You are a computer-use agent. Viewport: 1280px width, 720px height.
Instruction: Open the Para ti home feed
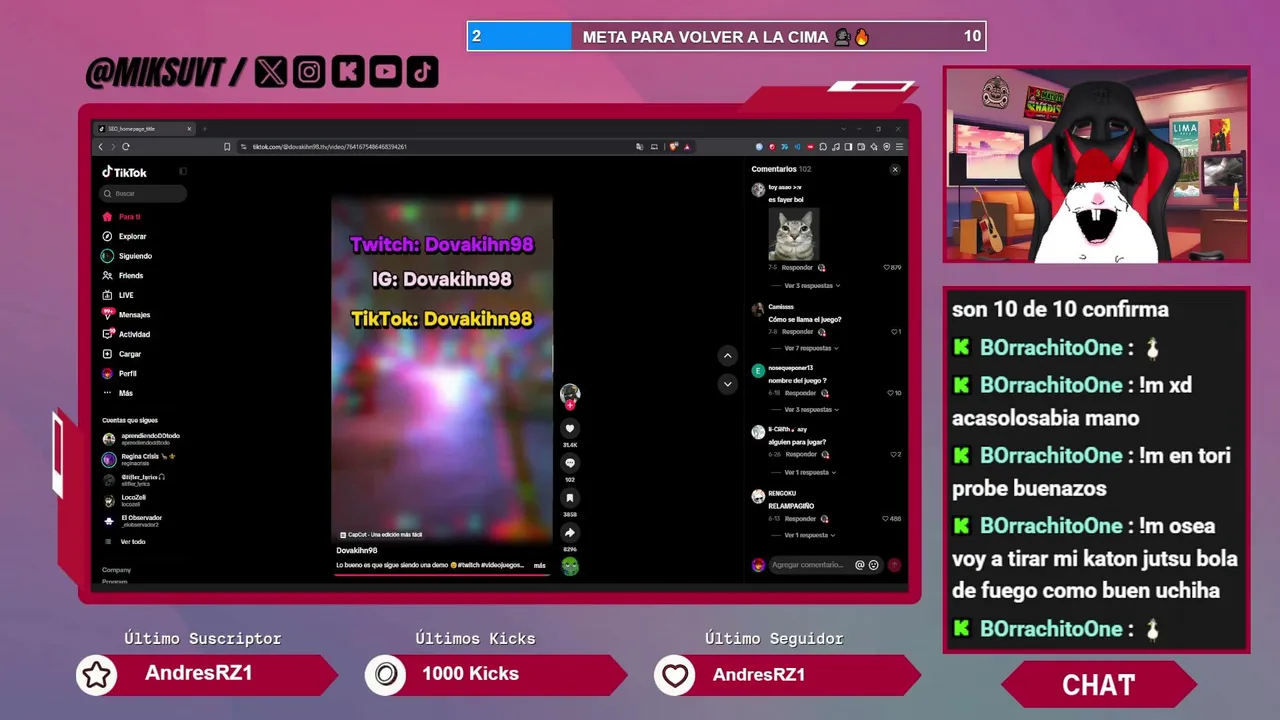[122, 217]
